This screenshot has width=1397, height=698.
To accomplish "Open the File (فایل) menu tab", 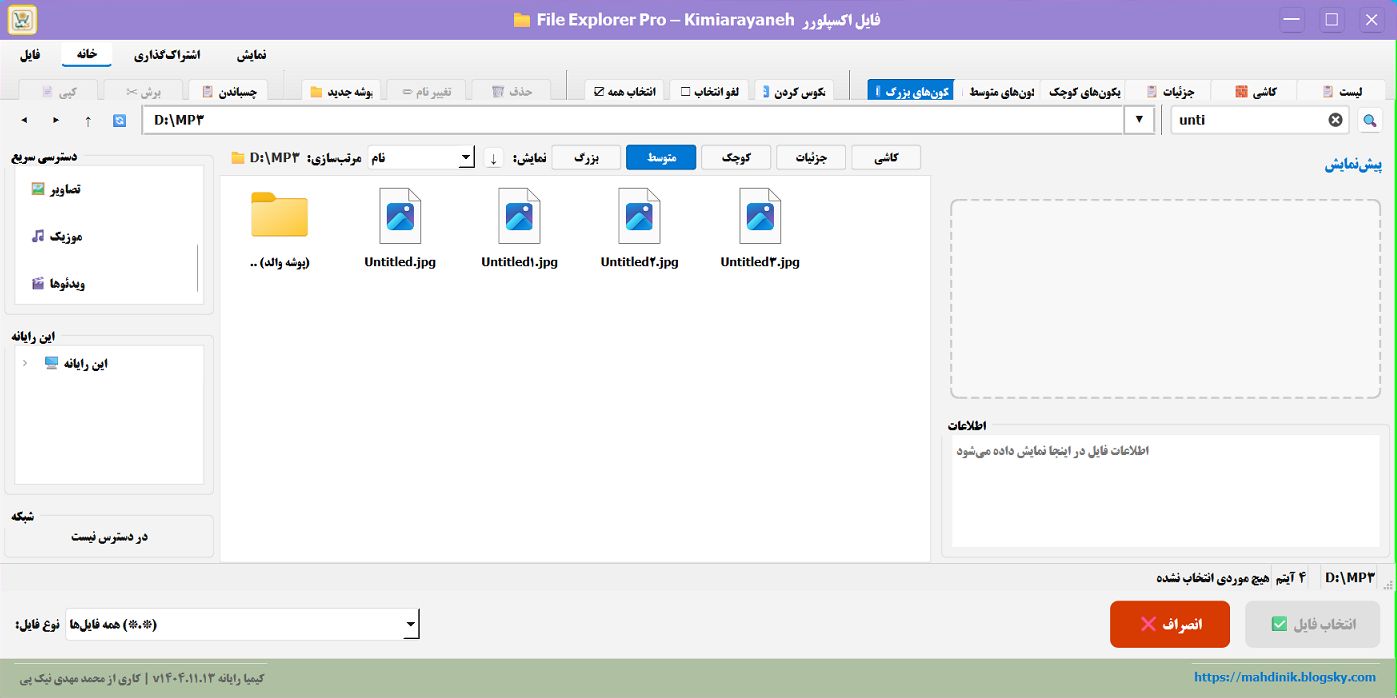I will (30, 55).
